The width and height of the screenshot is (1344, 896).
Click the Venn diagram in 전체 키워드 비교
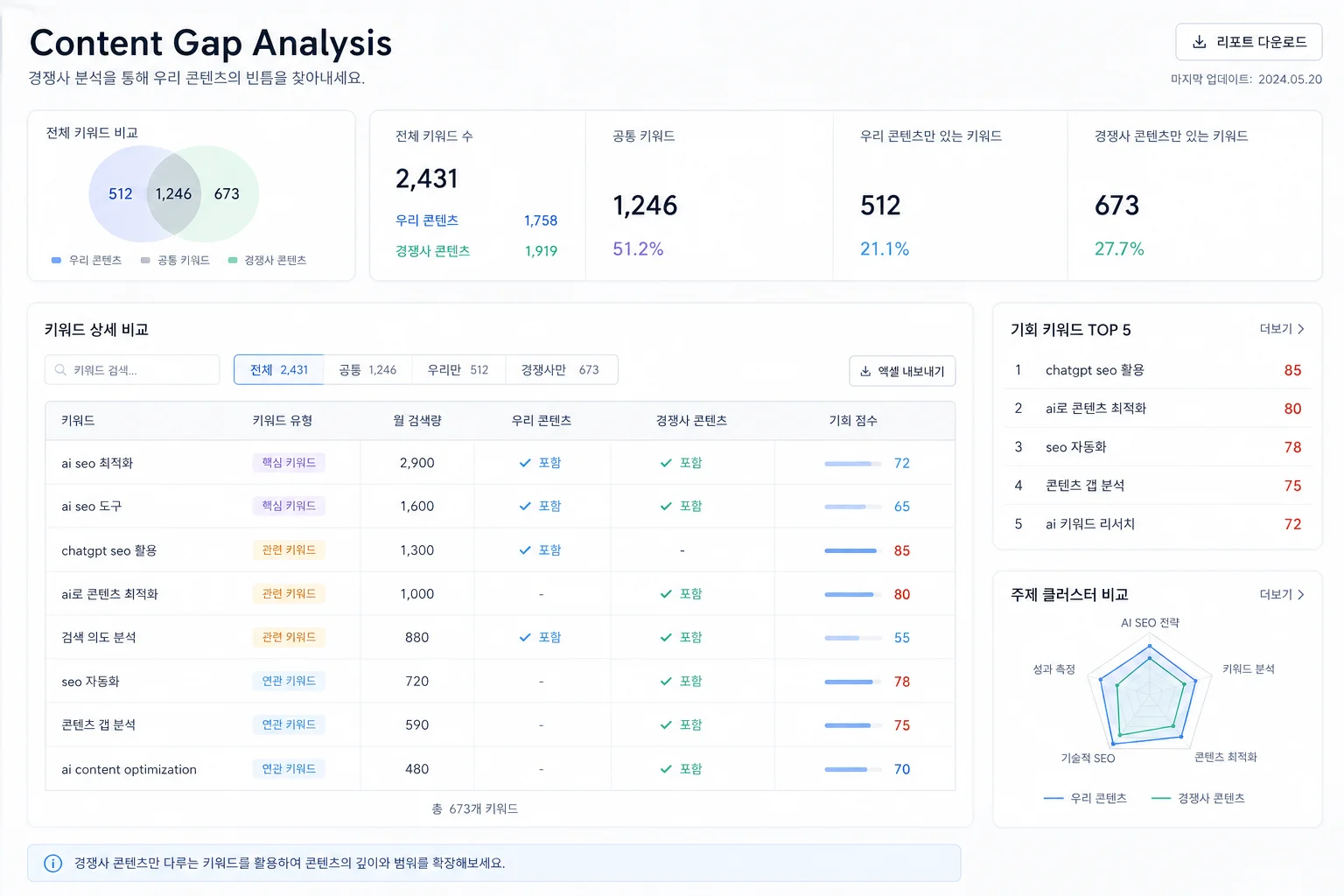(x=173, y=193)
